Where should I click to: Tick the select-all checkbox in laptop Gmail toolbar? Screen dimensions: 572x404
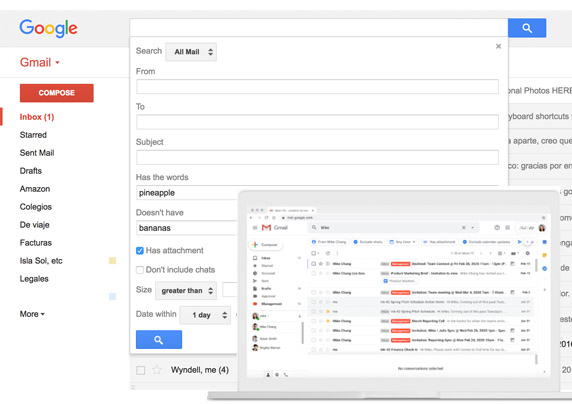pos(313,253)
